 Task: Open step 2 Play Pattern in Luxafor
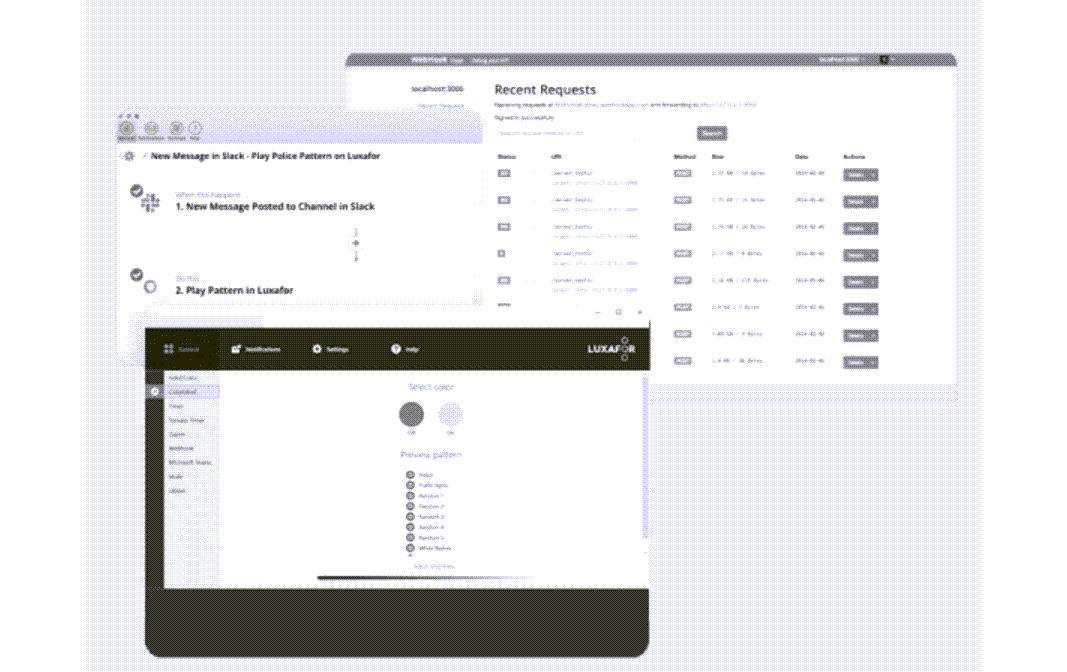pyautogui.click(x=234, y=290)
